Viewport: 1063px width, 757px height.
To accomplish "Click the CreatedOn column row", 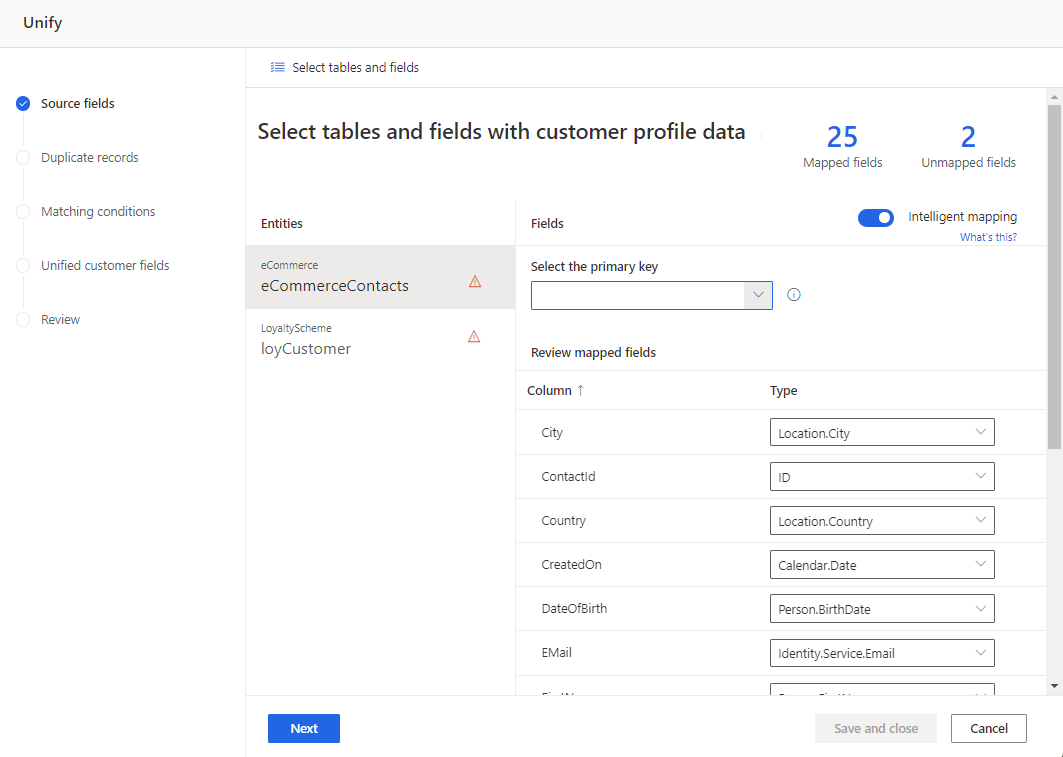I will tap(781, 565).
